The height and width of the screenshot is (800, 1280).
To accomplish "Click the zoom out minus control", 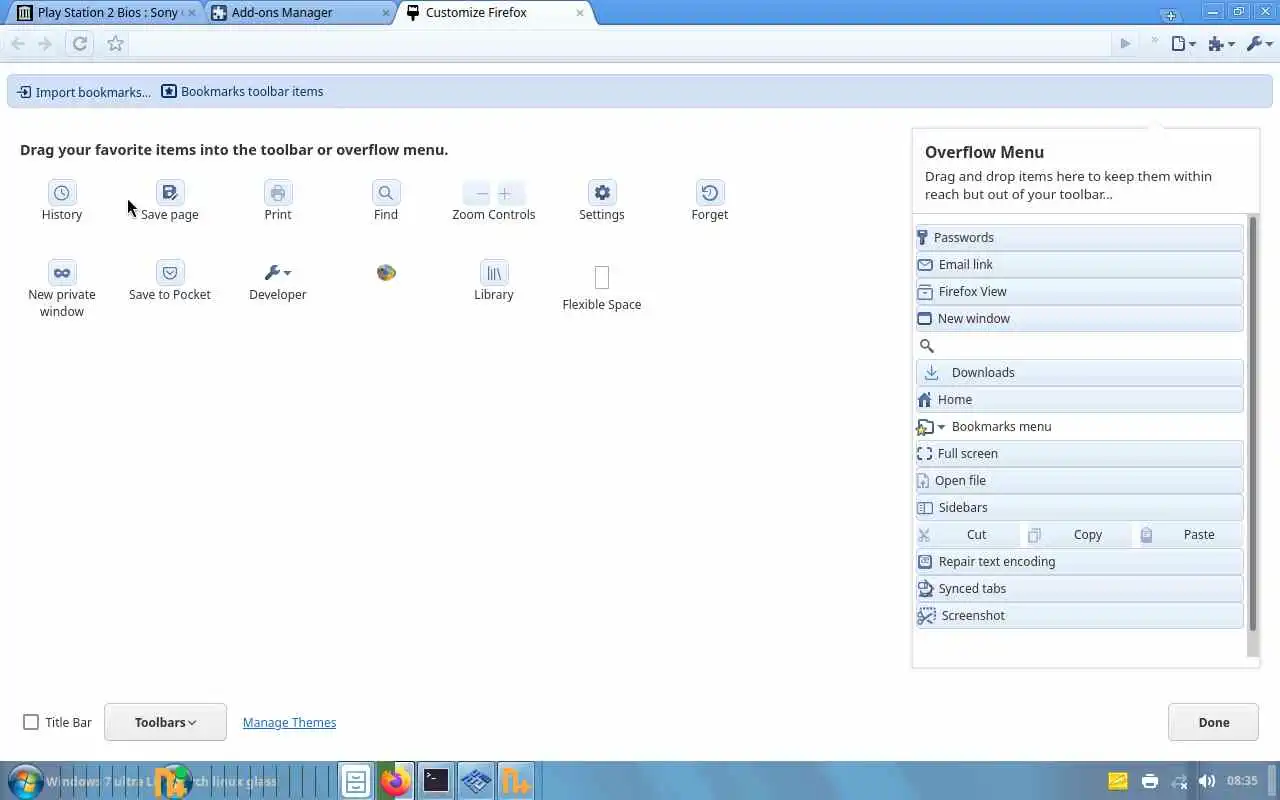I will point(482,193).
